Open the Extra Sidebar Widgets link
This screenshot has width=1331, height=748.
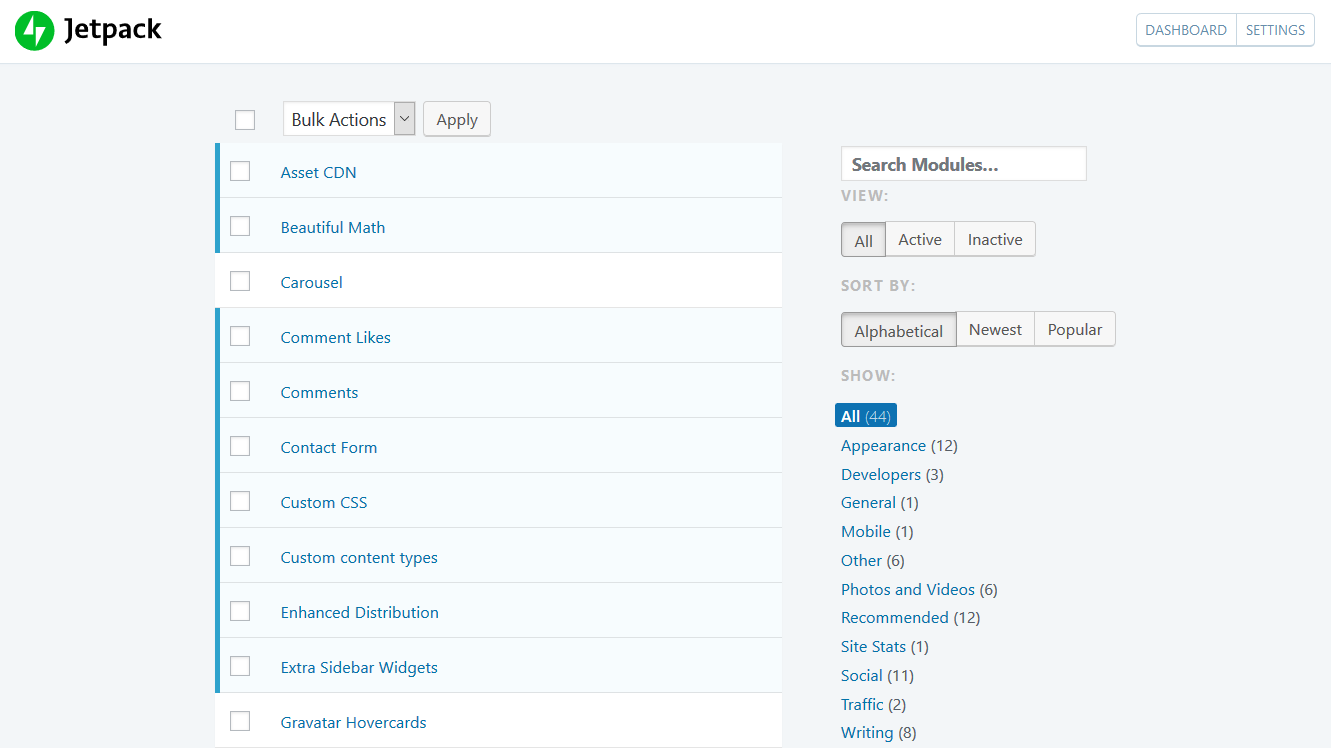tap(359, 667)
